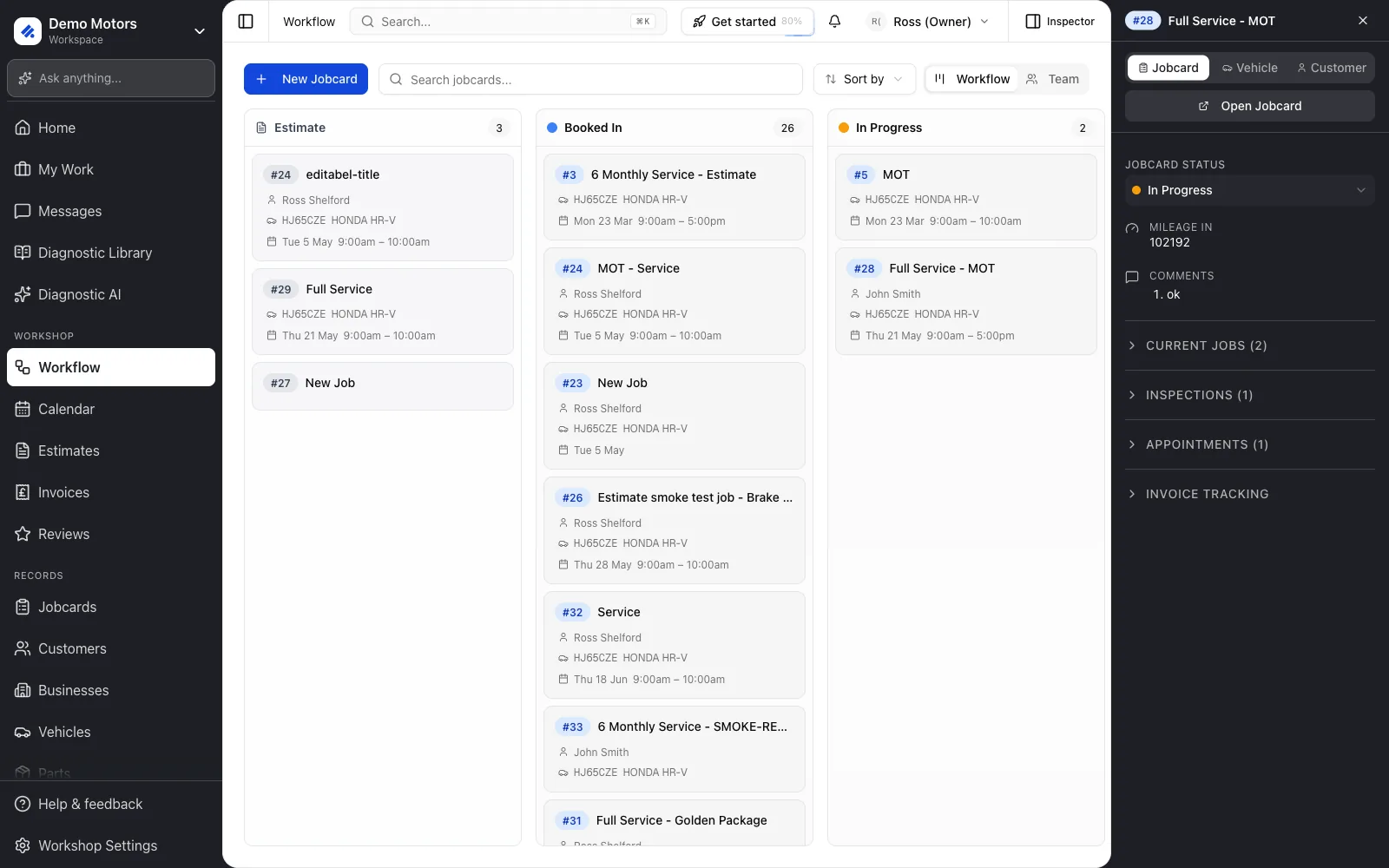
Task: Click the Demo Motors workspace logo
Action: 28,31
